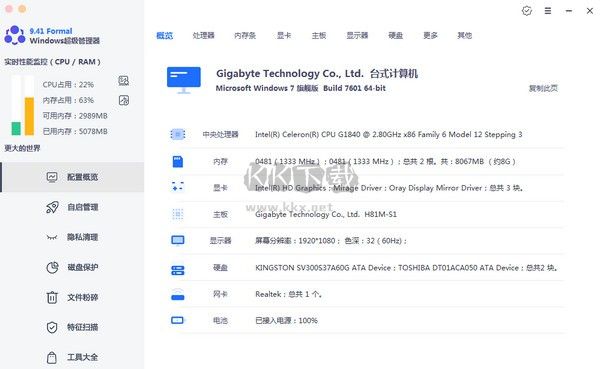This screenshot has height=369, width=600.
Task: Open 隐私清理 in the sidebar
Action: point(73,237)
